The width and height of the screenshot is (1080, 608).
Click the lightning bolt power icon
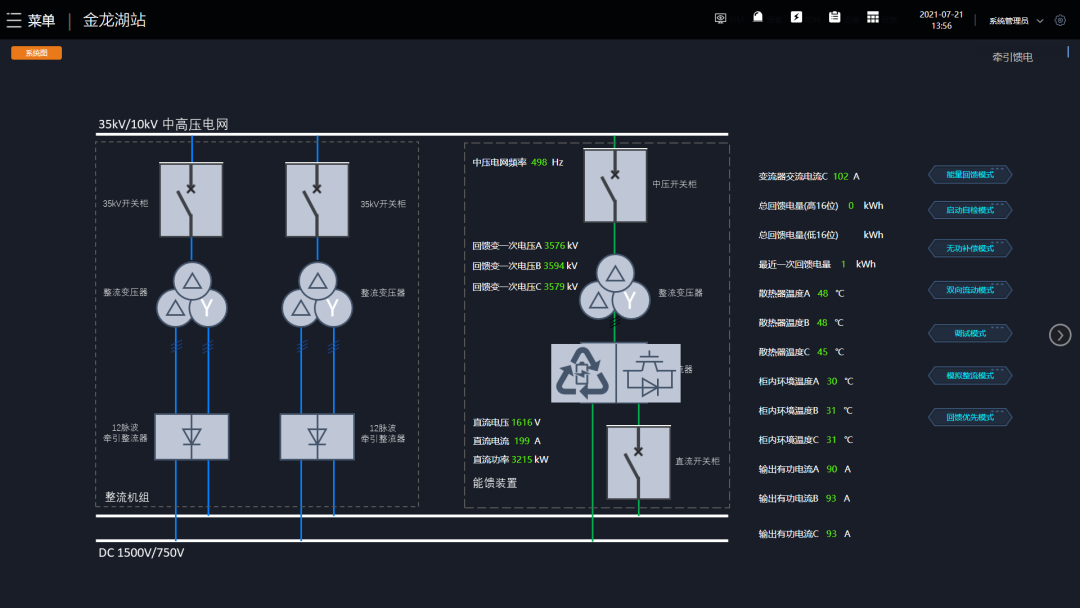pos(796,17)
